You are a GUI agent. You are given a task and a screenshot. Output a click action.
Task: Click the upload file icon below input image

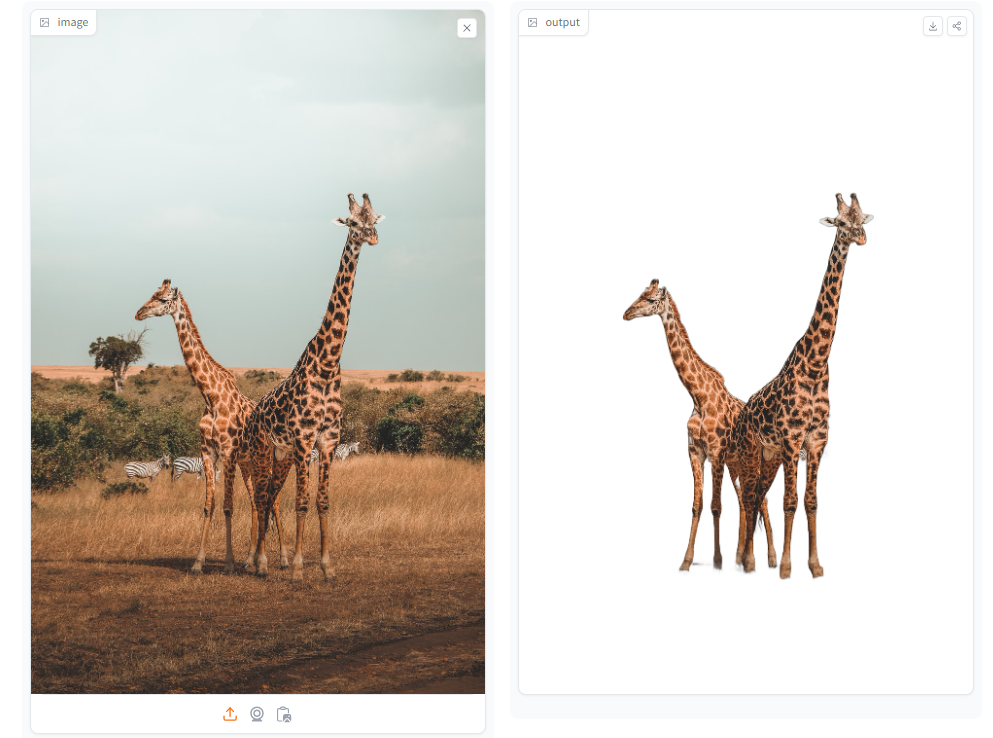(230, 714)
